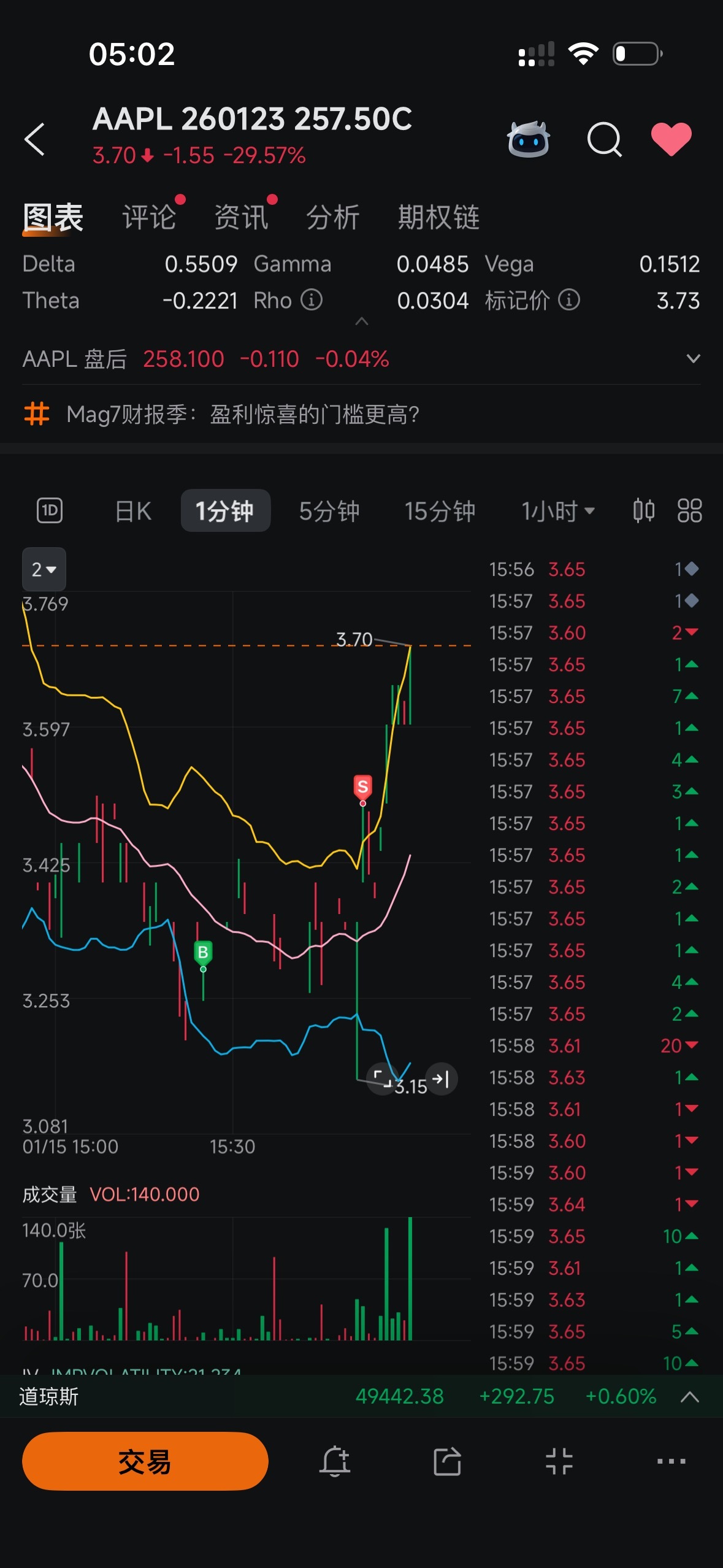
Task: Tap the 15:30 time axis label
Action: click(x=232, y=1147)
